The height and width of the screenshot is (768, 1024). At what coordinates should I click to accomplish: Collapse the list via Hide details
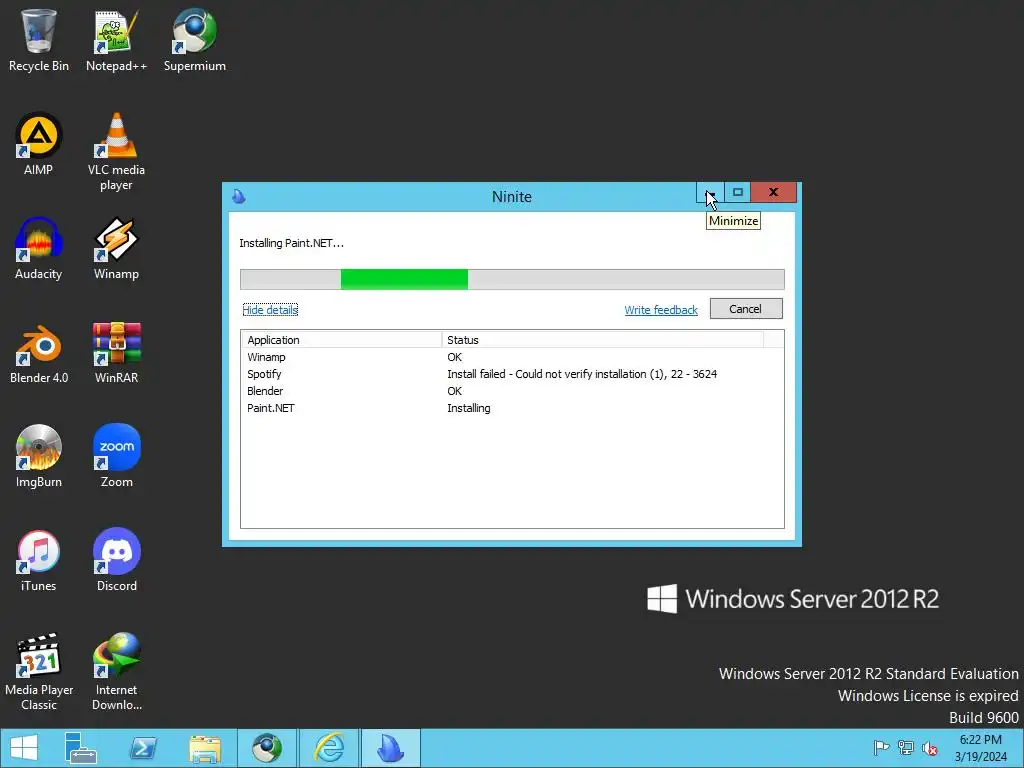point(270,310)
